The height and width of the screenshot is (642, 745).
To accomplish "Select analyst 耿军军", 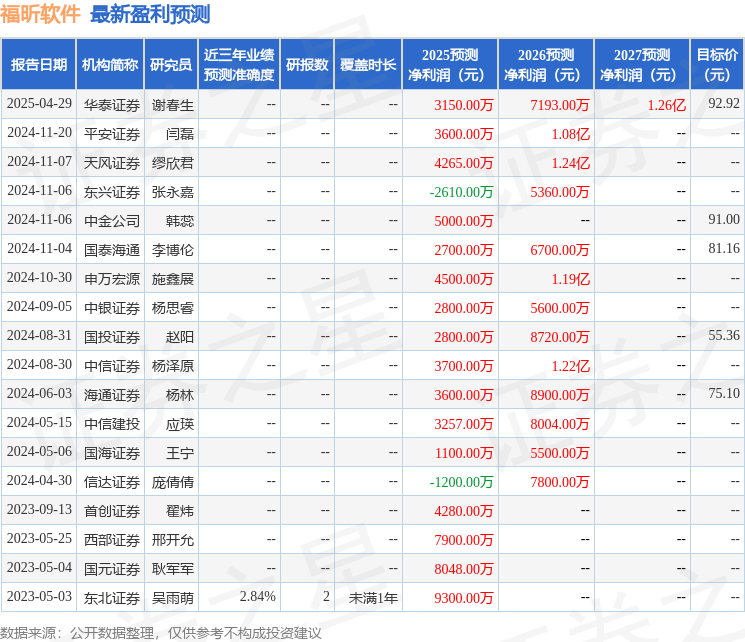I will point(172,569).
